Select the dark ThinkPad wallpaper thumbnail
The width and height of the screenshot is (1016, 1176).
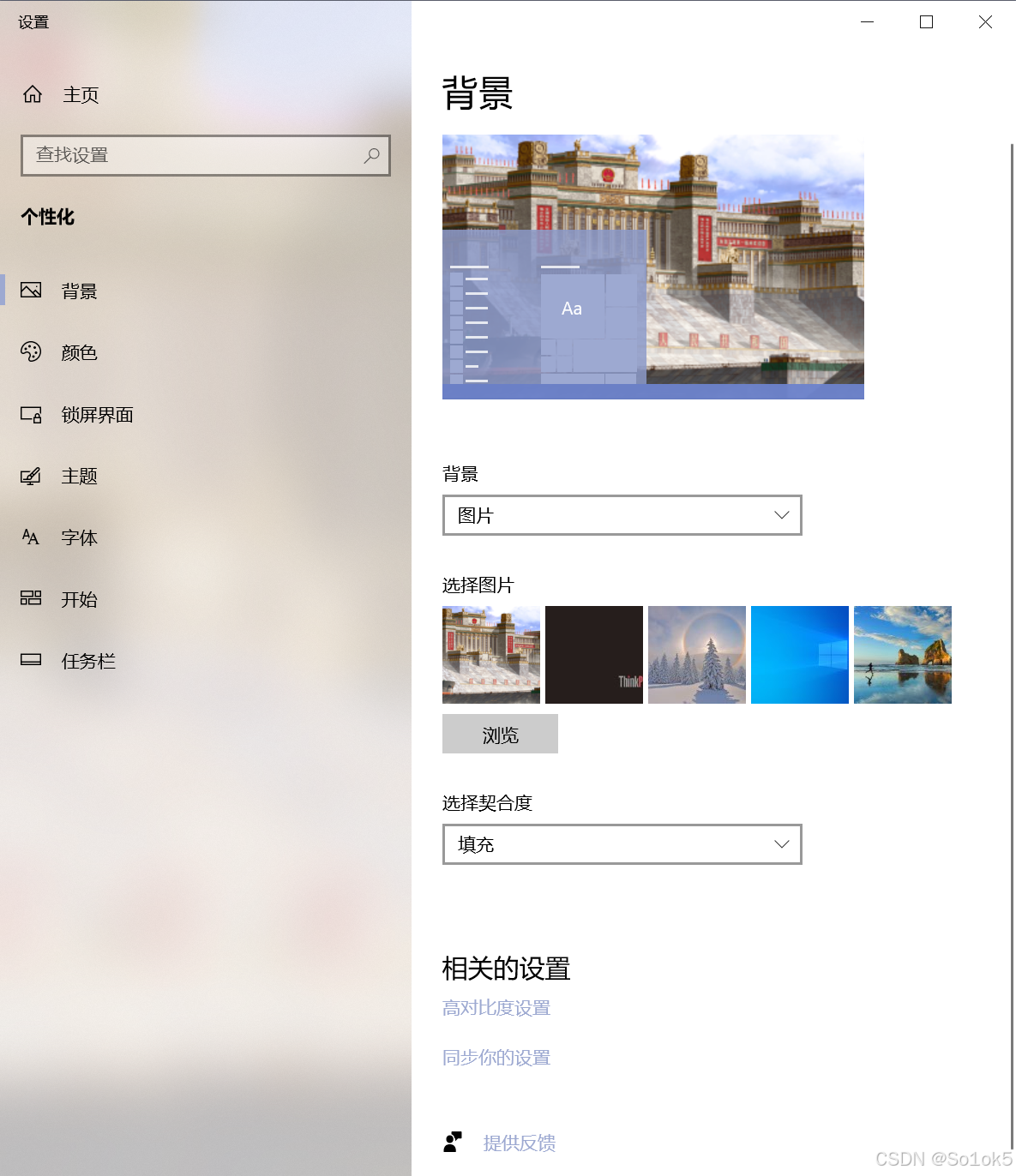pos(594,655)
